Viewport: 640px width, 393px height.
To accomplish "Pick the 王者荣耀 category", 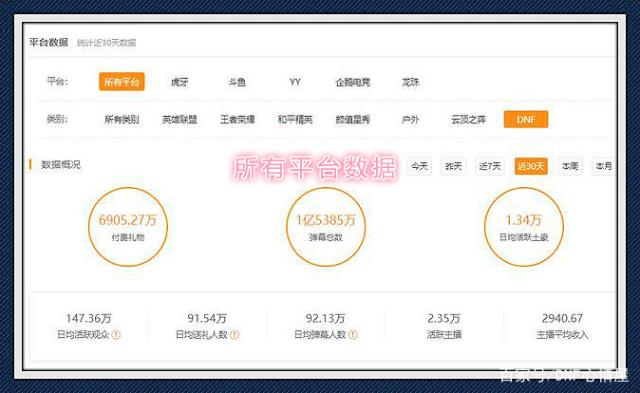I will pyautogui.click(x=237, y=120).
